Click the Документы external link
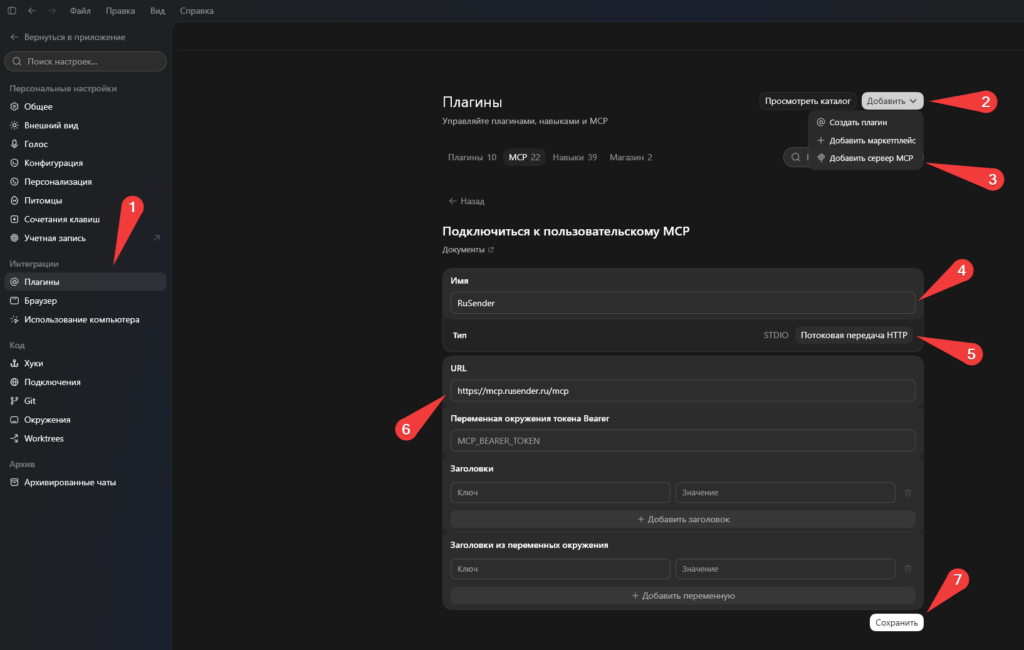 (468, 250)
